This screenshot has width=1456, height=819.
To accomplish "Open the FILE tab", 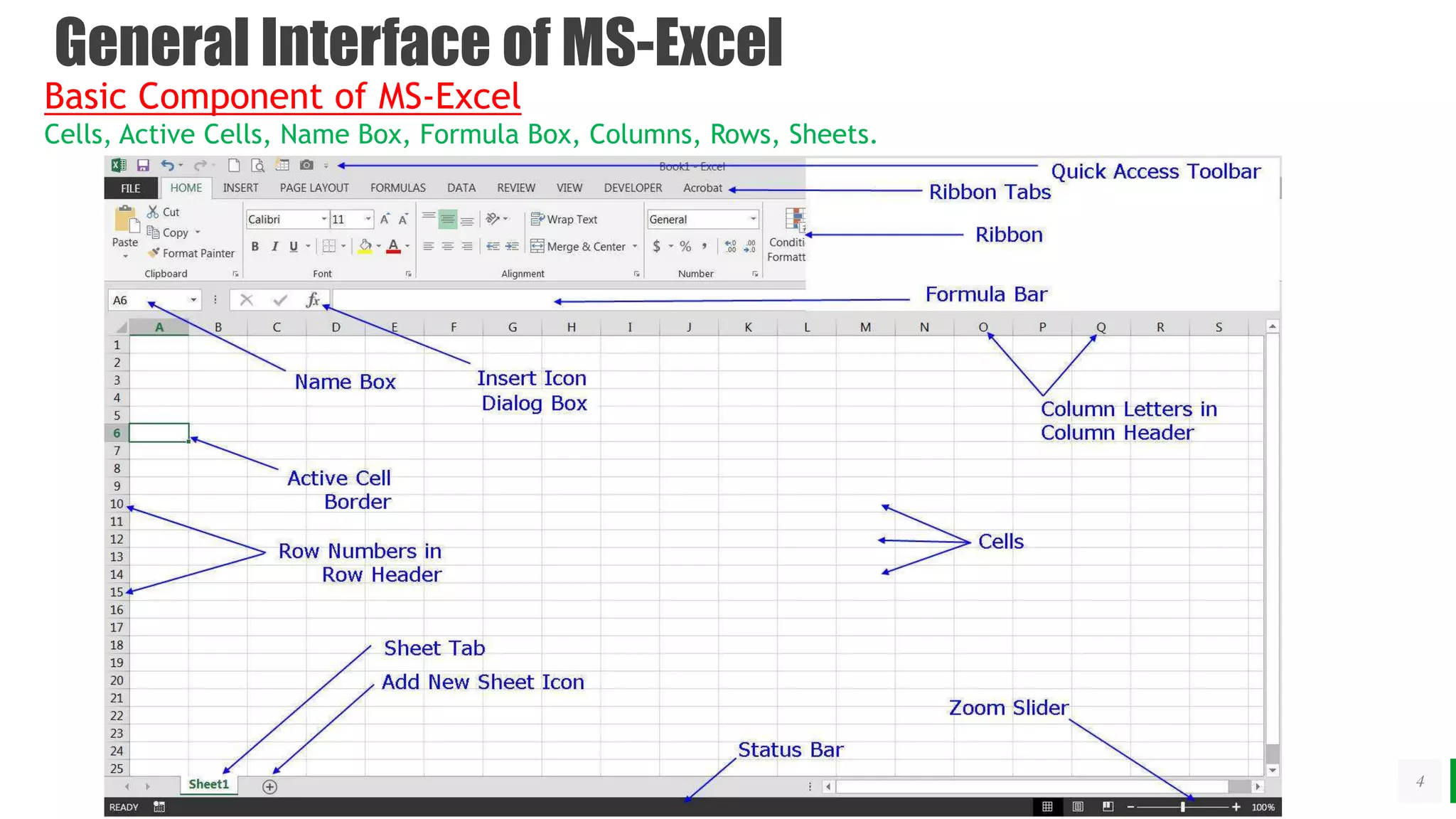I will coord(131,188).
